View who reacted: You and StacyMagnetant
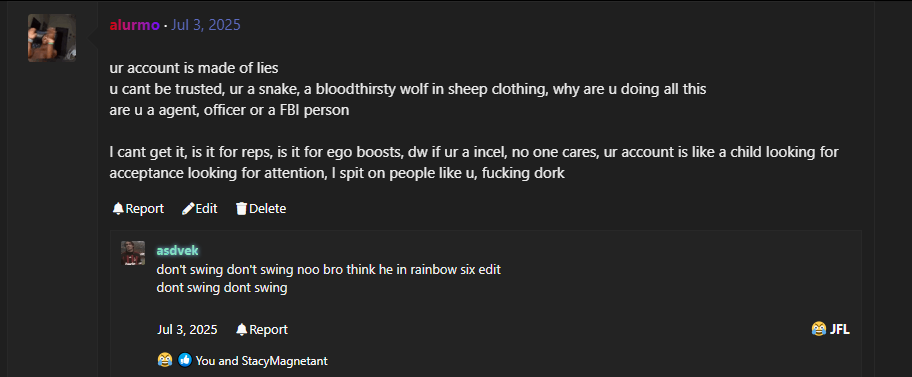912x377 pixels. pyautogui.click(x=262, y=361)
